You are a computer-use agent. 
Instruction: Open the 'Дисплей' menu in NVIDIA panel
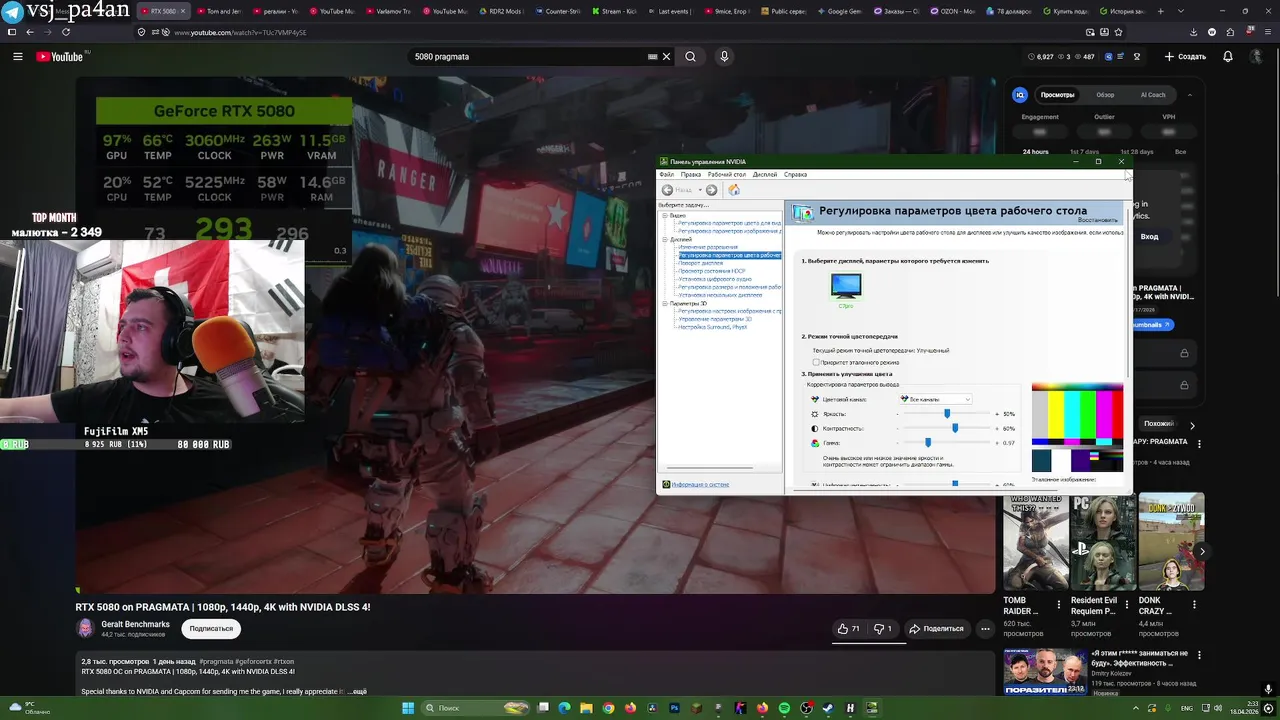pyautogui.click(x=765, y=175)
